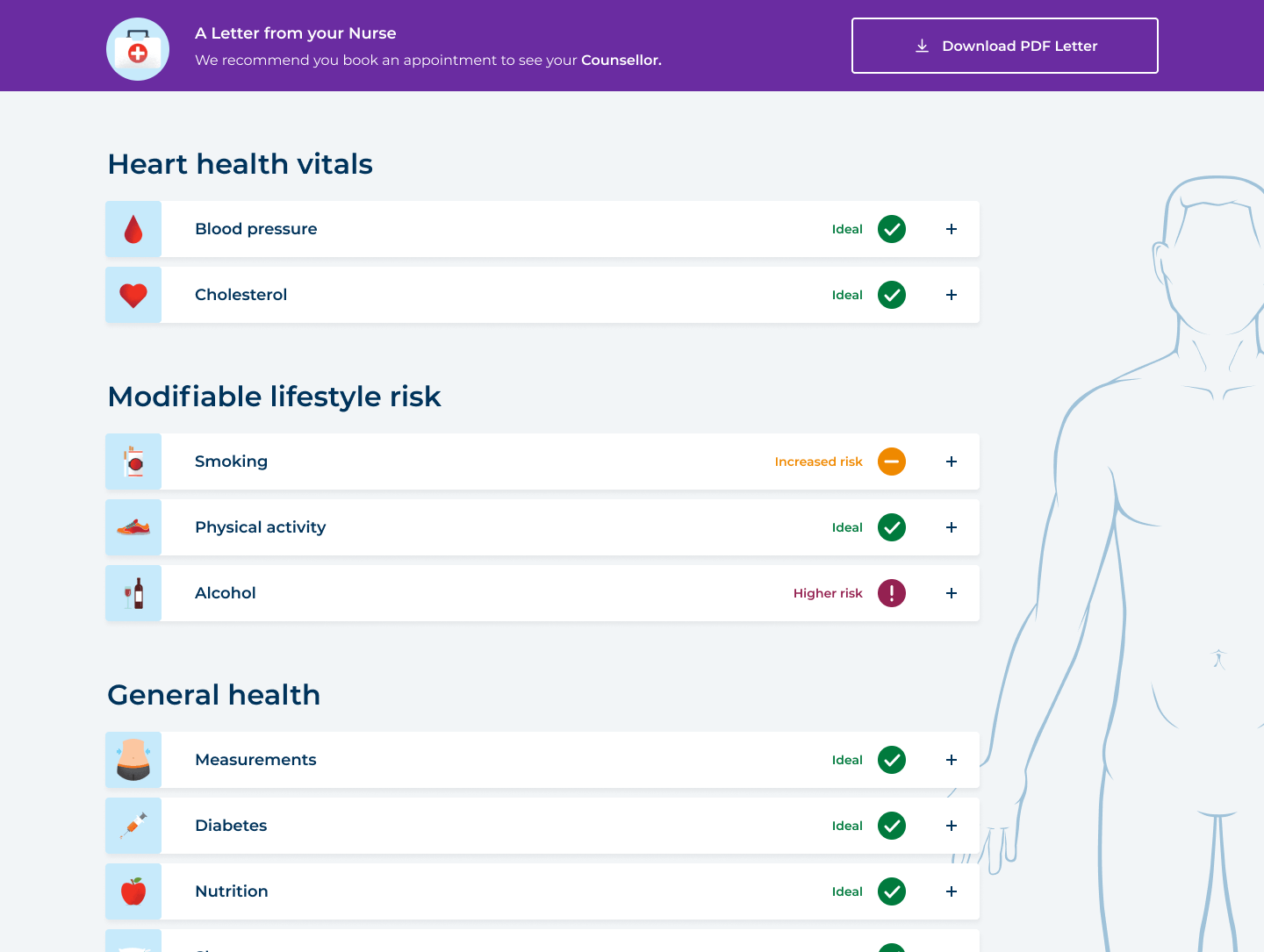Viewport: 1264px width, 952px height.
Task: Select the apple icon on Nutrition row
Action: (133, 891)
